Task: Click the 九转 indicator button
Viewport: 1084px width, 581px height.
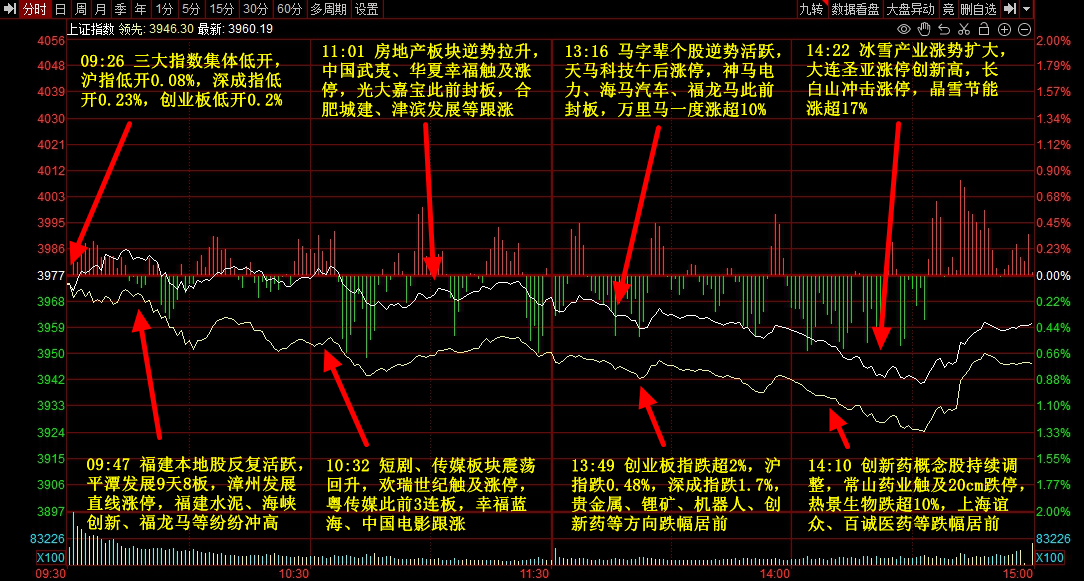Action: coord(811,9)
